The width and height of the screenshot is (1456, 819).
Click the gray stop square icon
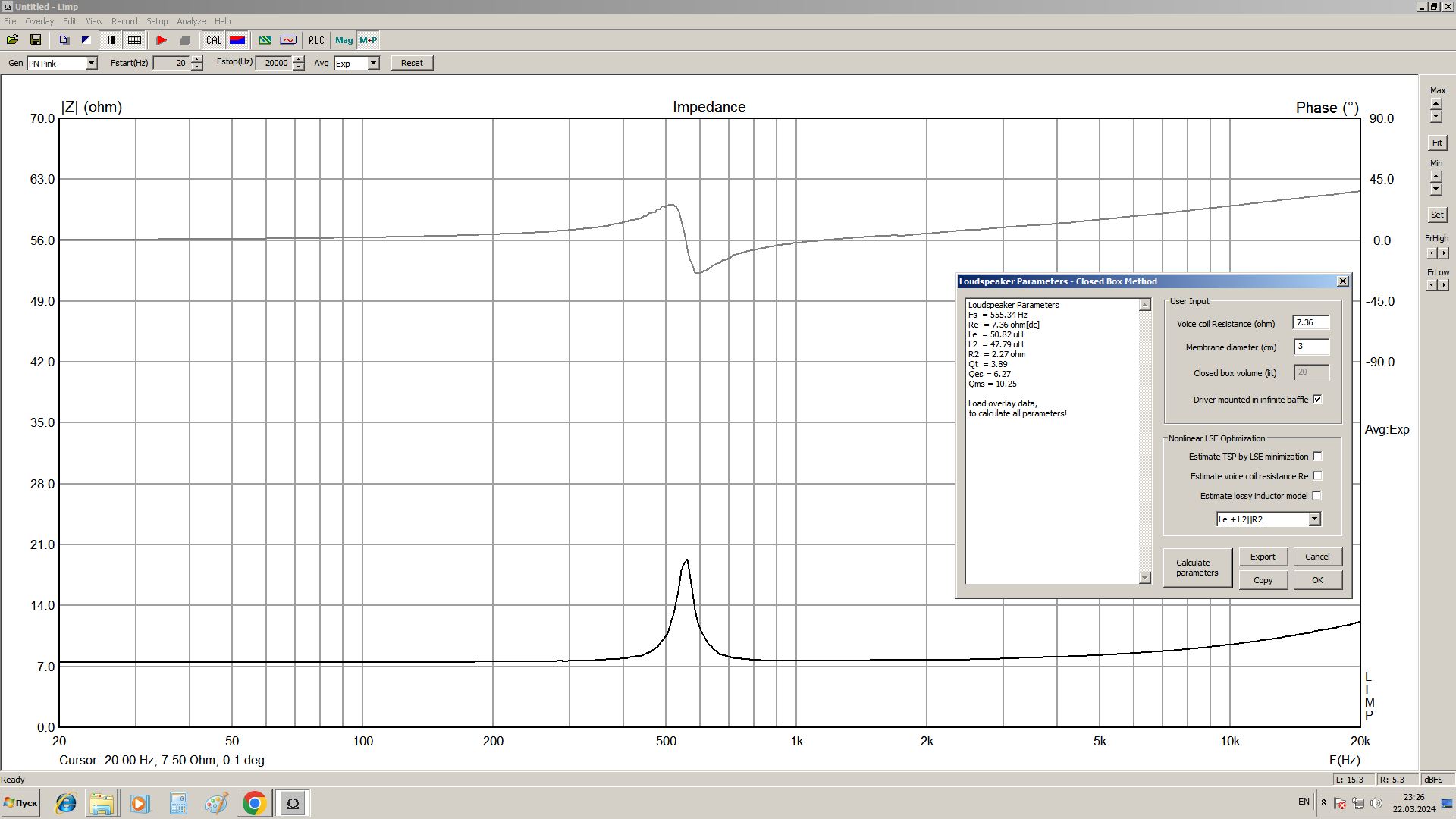[x=185, y=40]
